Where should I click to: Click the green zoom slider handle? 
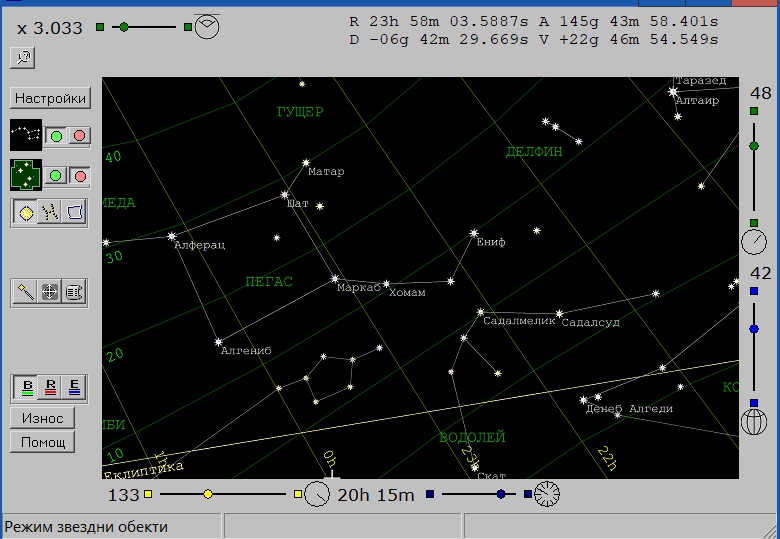pyautogui.click(x=124, y=27)
